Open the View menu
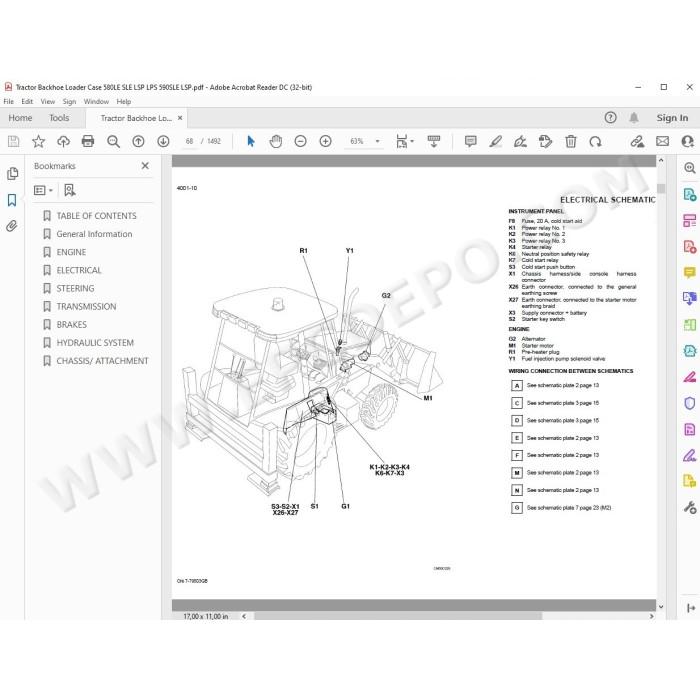700x700 pixels. pos(47,101)
